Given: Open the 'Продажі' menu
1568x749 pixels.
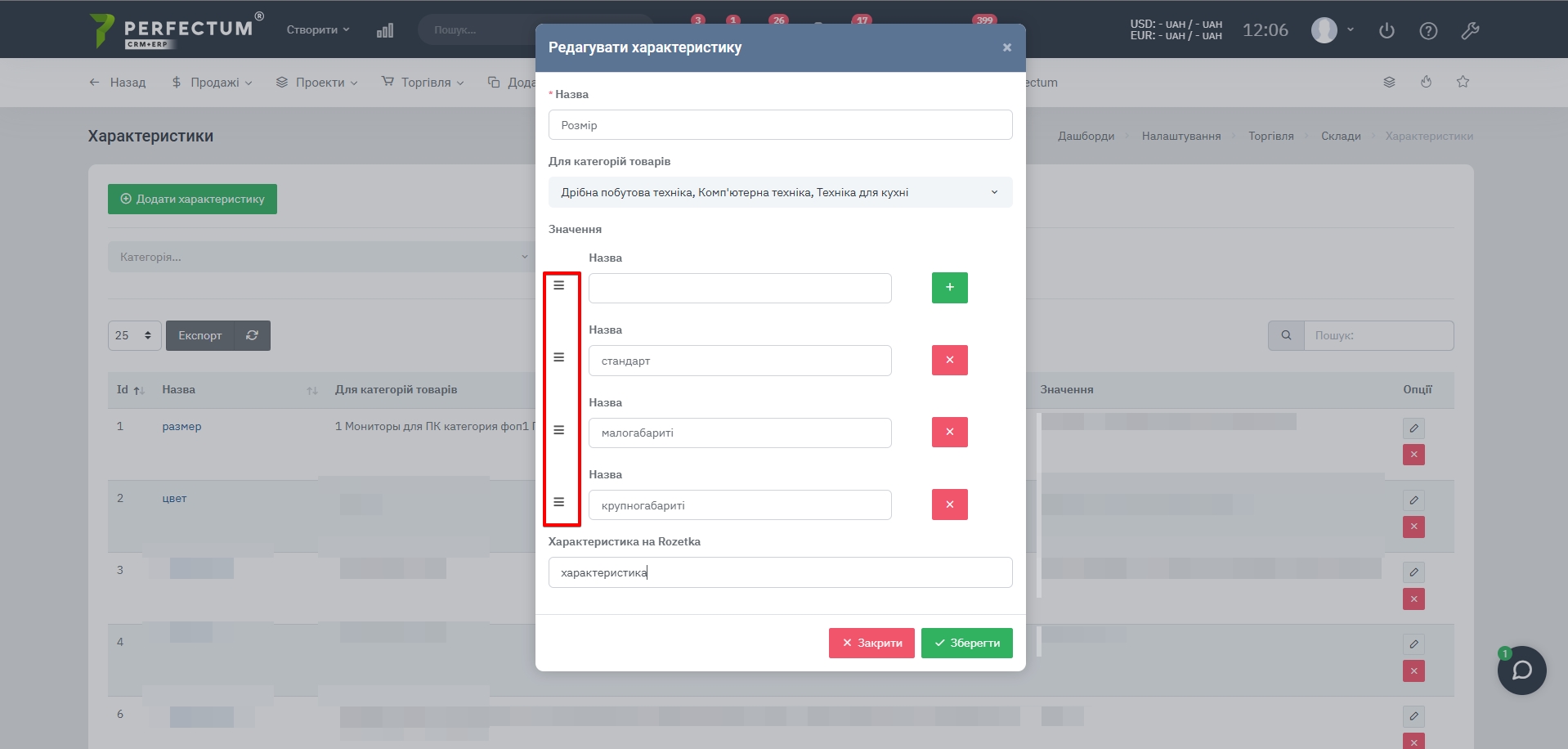Looking at the screenshot, I should [x=212, y=83].
